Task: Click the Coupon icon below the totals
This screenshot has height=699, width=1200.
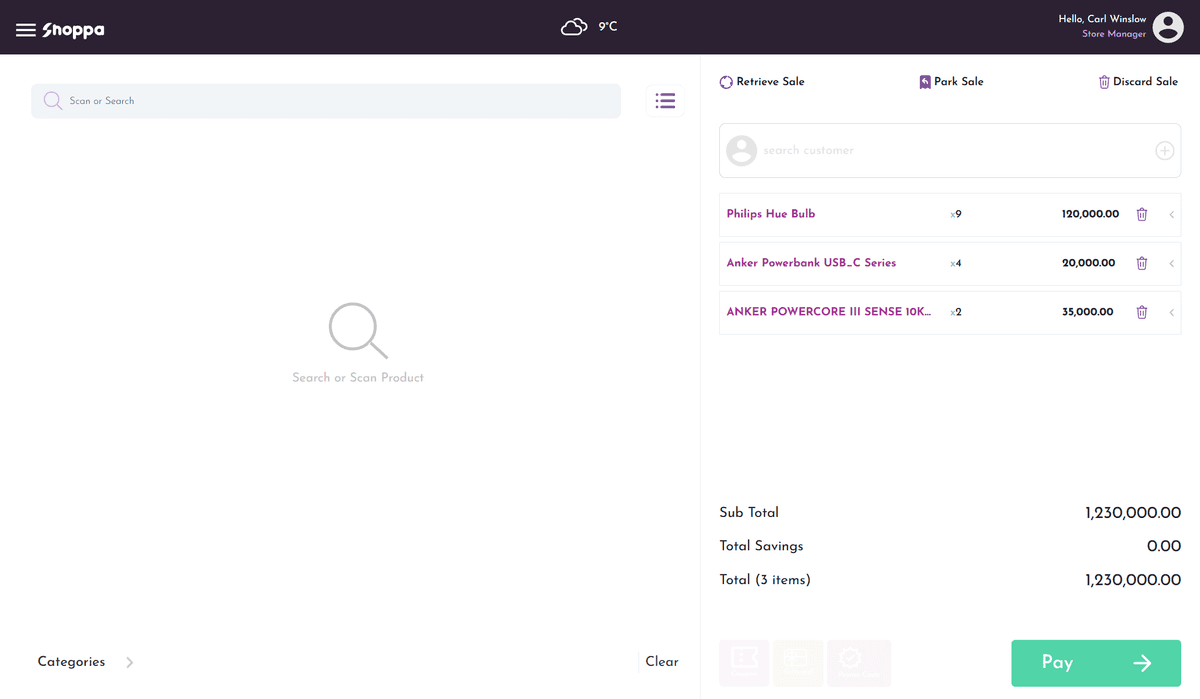Action: (744, 662)
